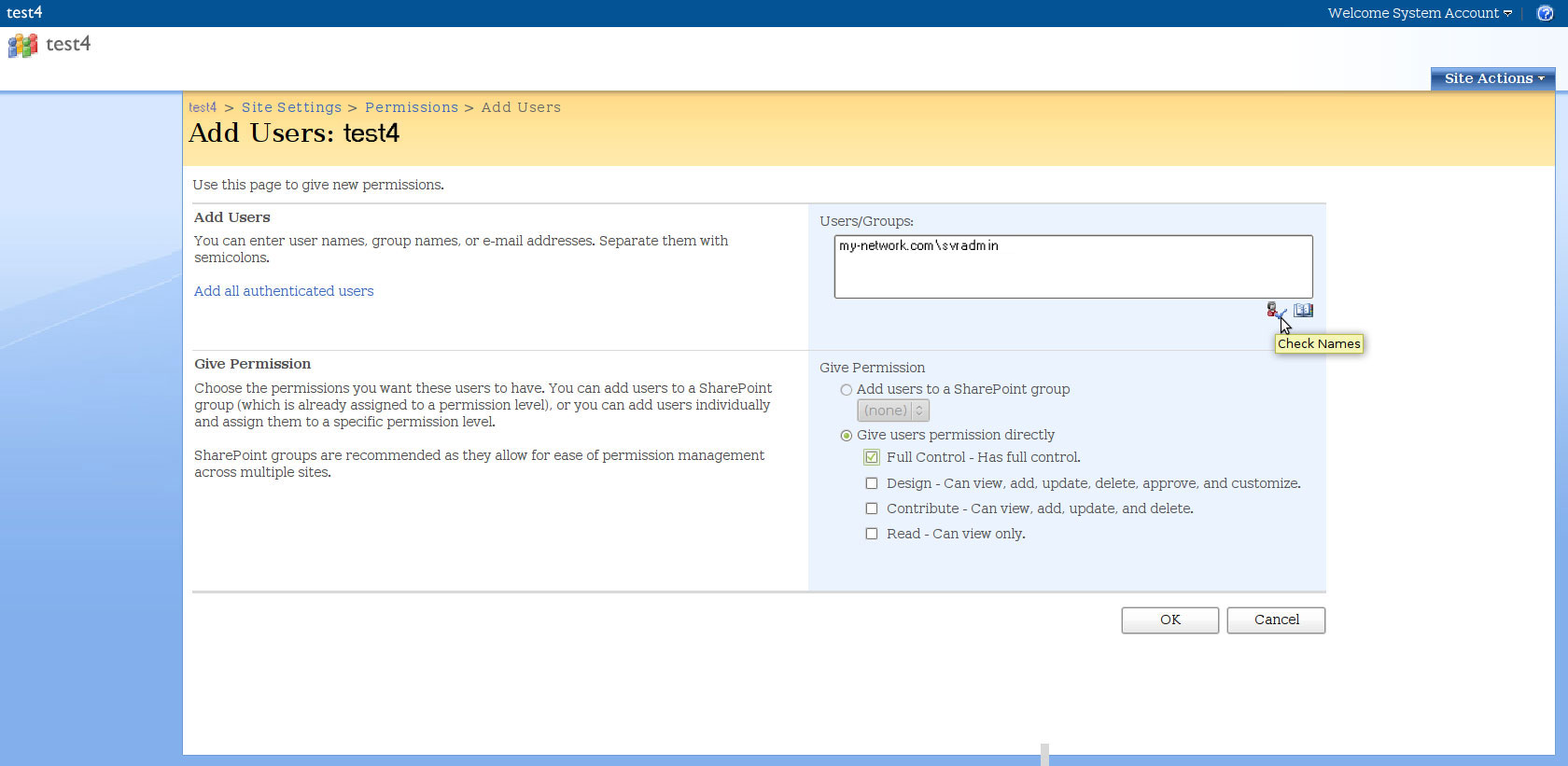This screenshot has width=1568, height=766.
Task: Open the Browse address book icon
Action: point(1304,311)
